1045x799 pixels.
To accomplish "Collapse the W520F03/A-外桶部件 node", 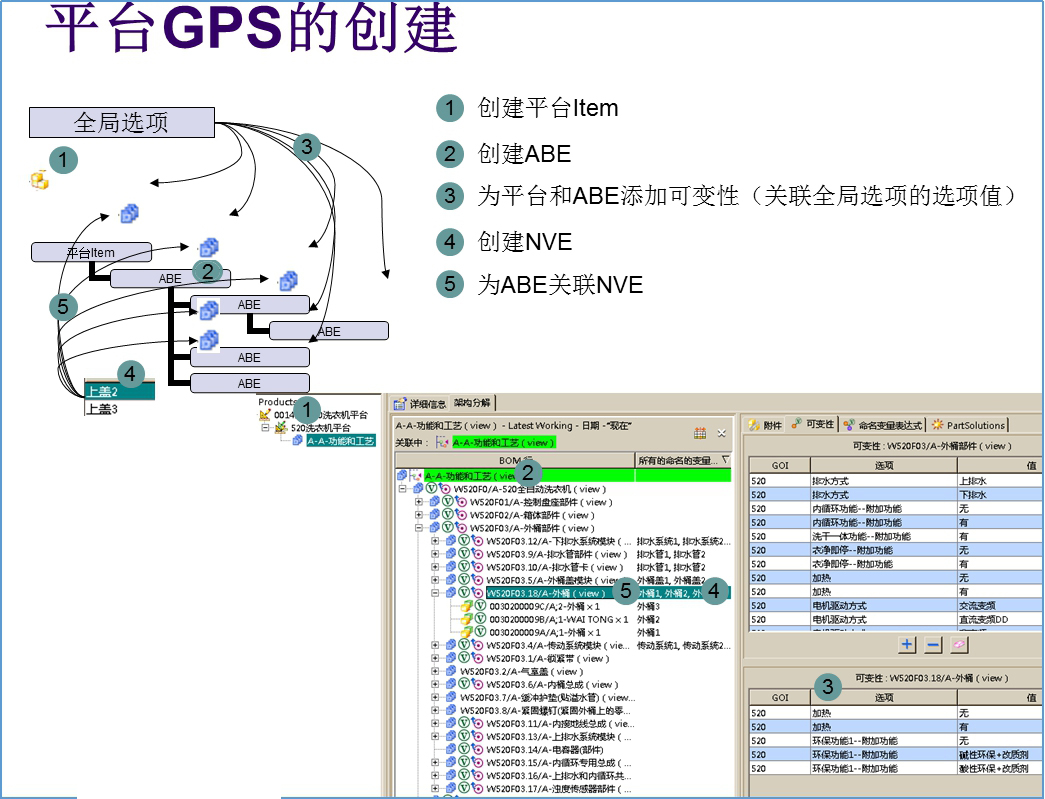I will [x=419, y=528].
